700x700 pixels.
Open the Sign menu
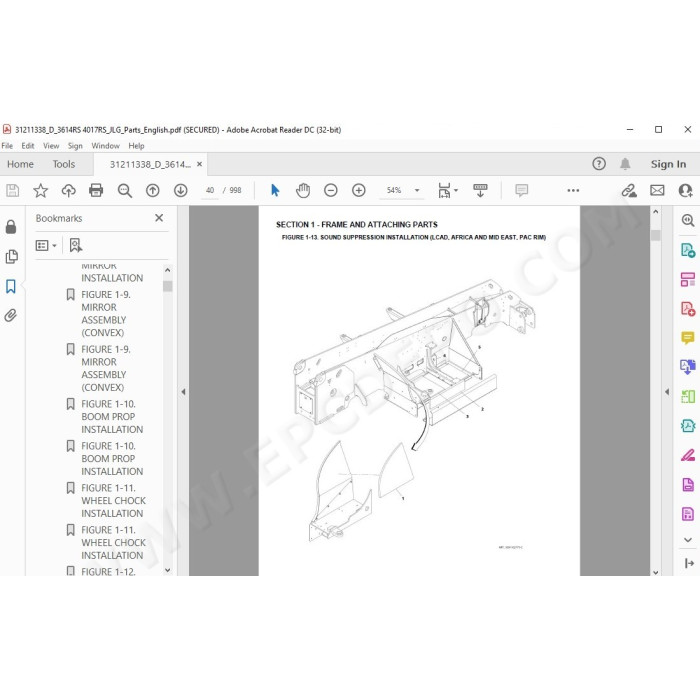75,146
